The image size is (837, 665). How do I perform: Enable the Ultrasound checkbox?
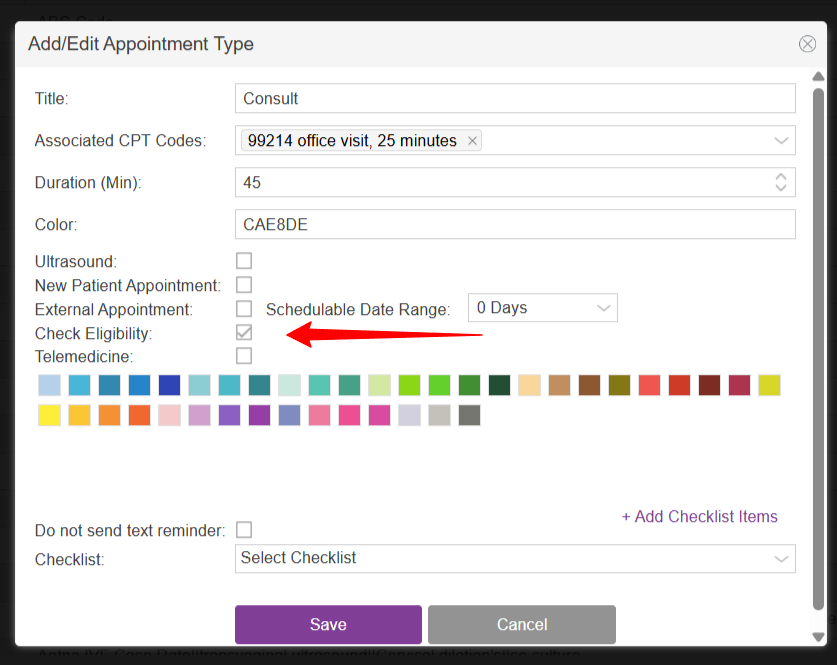[244, 261]
